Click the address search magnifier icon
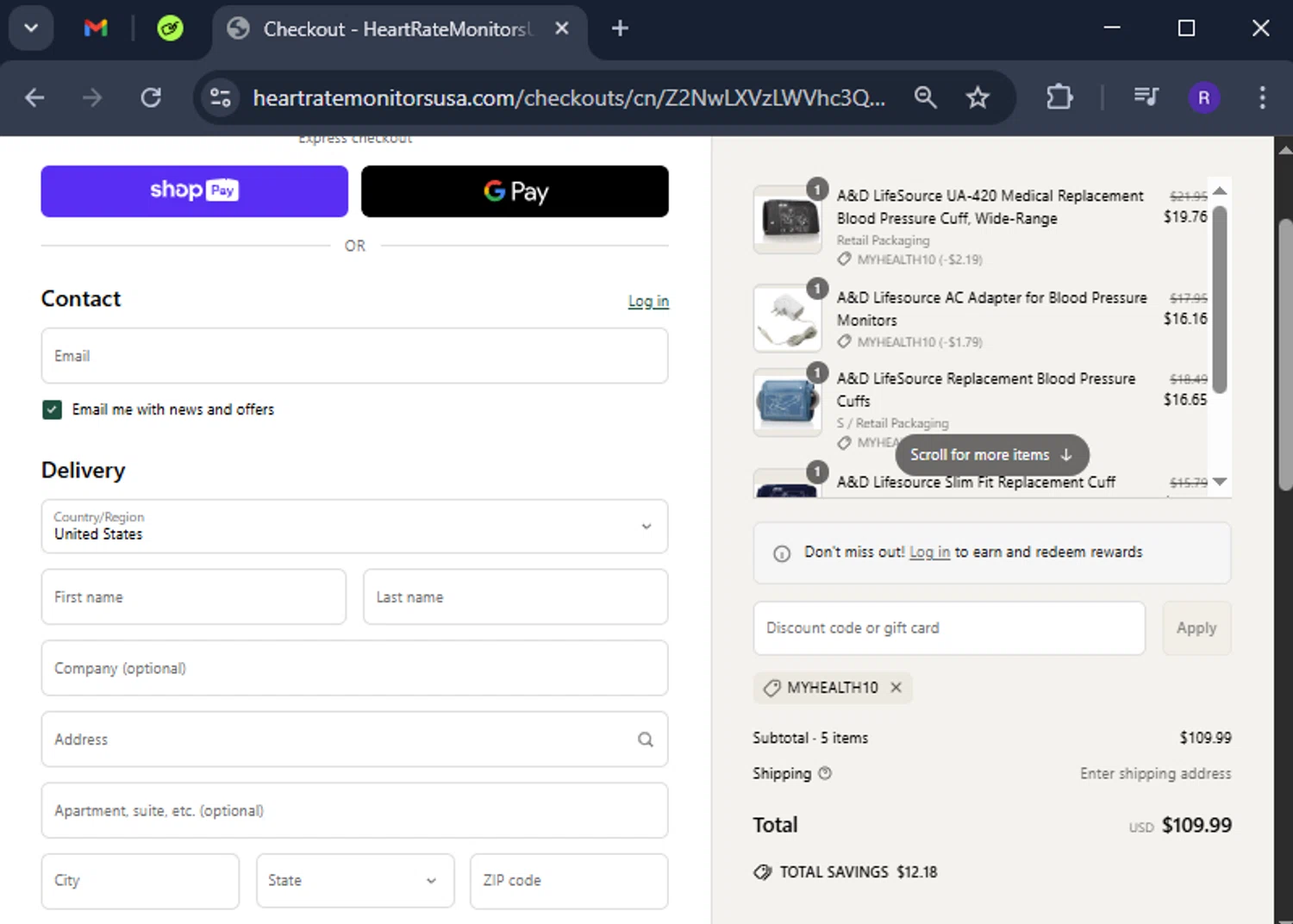The image size is (1293, 924). tap(646, 740)
